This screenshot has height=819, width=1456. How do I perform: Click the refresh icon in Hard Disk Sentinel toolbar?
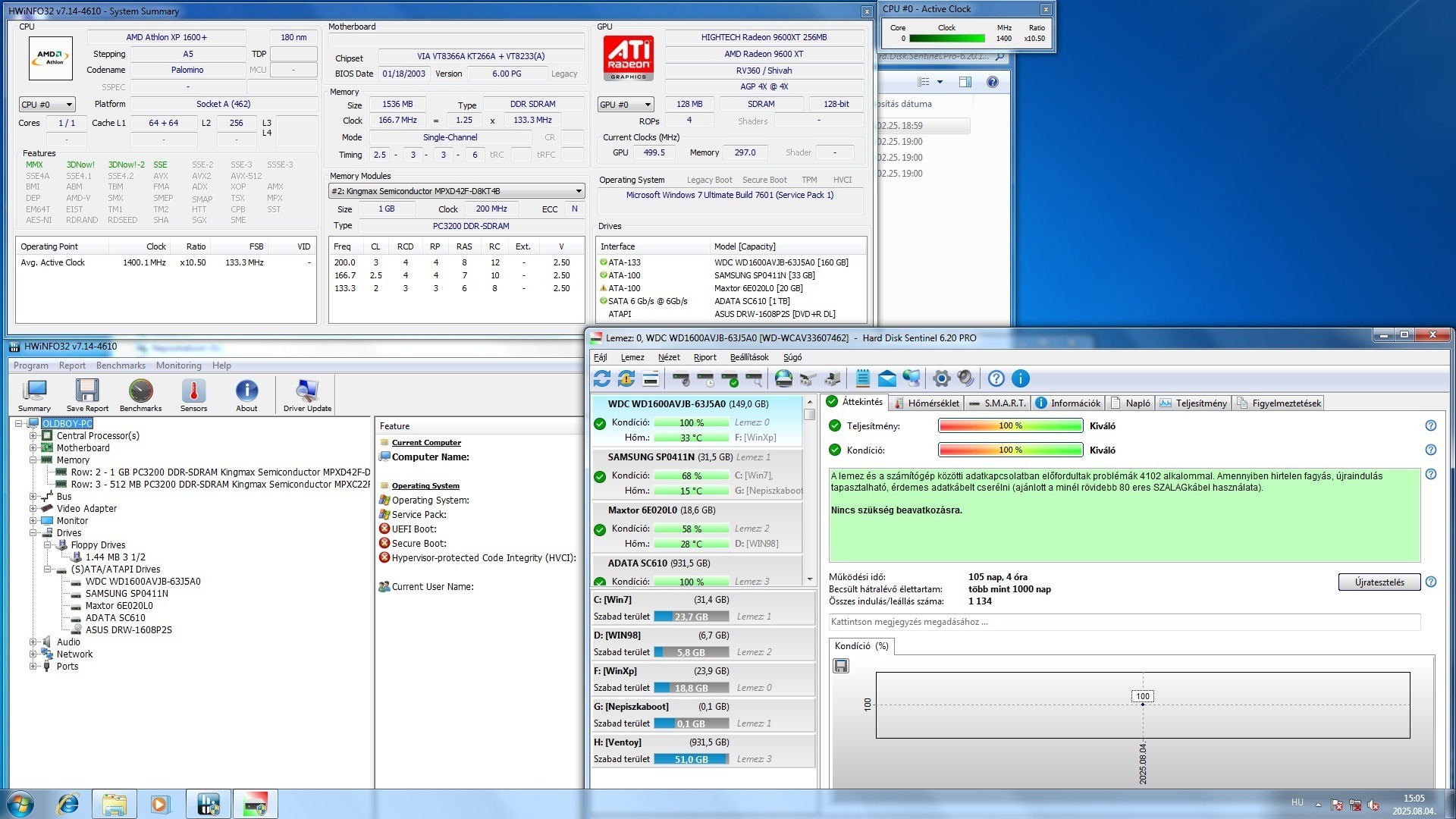(602, 378)
